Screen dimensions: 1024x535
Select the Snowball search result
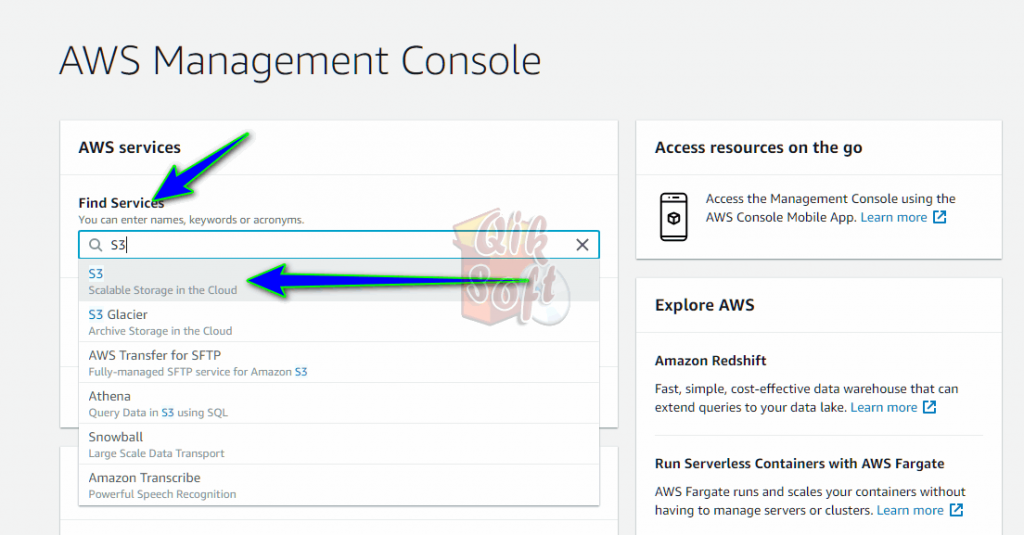point(338,444)
